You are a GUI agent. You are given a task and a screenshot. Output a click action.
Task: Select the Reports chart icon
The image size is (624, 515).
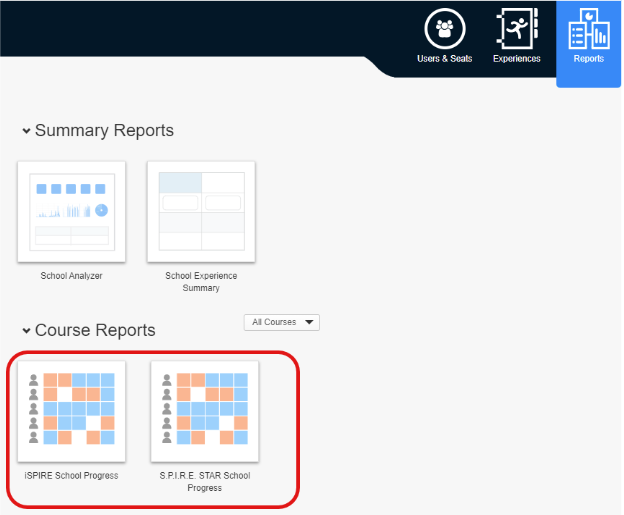pyautogui.click(x=588, y=28)
